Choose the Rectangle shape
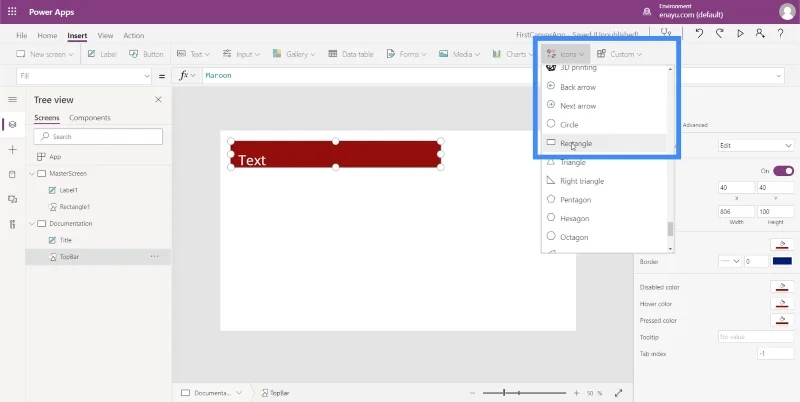 pos(606,143)
